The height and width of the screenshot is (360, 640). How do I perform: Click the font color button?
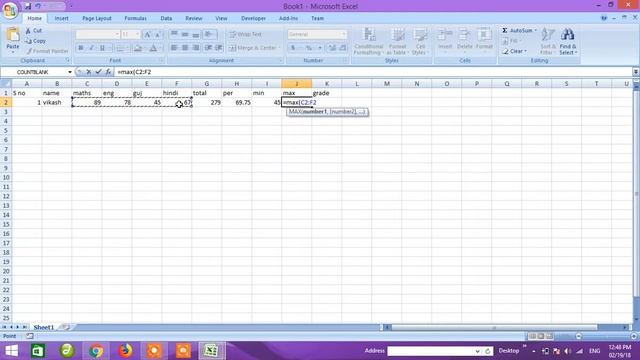click(x=153, y=48)
